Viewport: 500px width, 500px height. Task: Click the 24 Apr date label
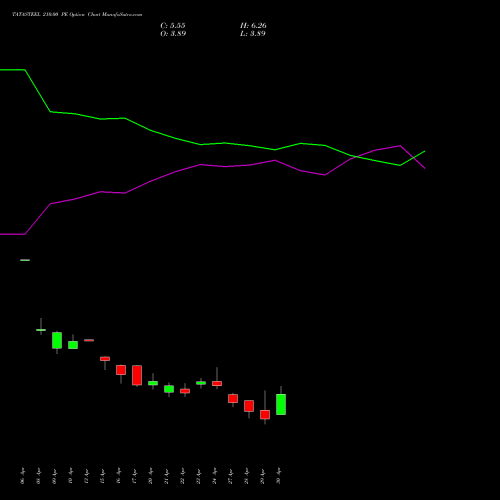click(x=215, y=476)
